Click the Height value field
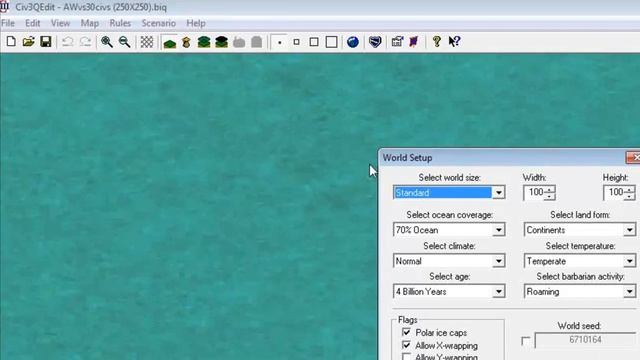 pyautogui.click(x=615, y=193)
